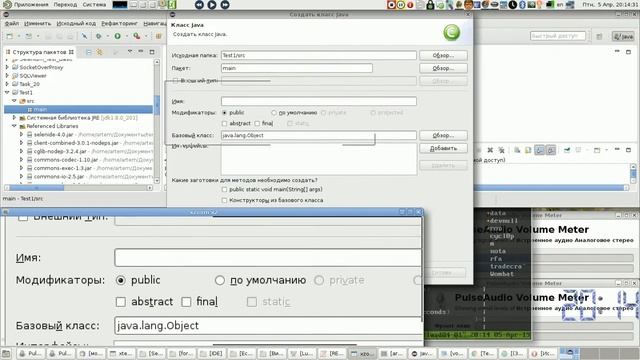Open the Run button dropdown arrow

pos(126,36)
